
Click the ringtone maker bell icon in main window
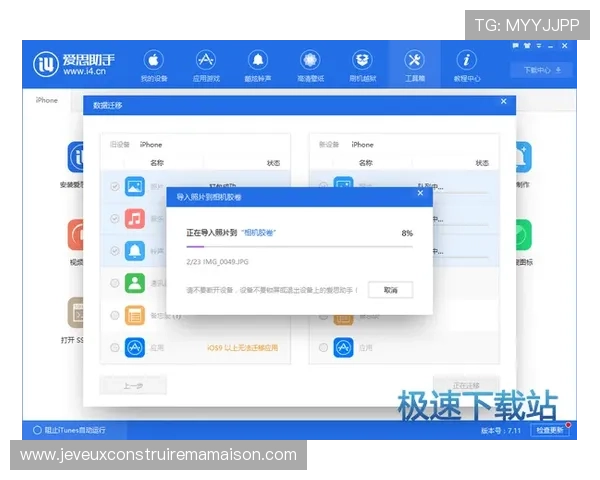[x=524, y=157]
